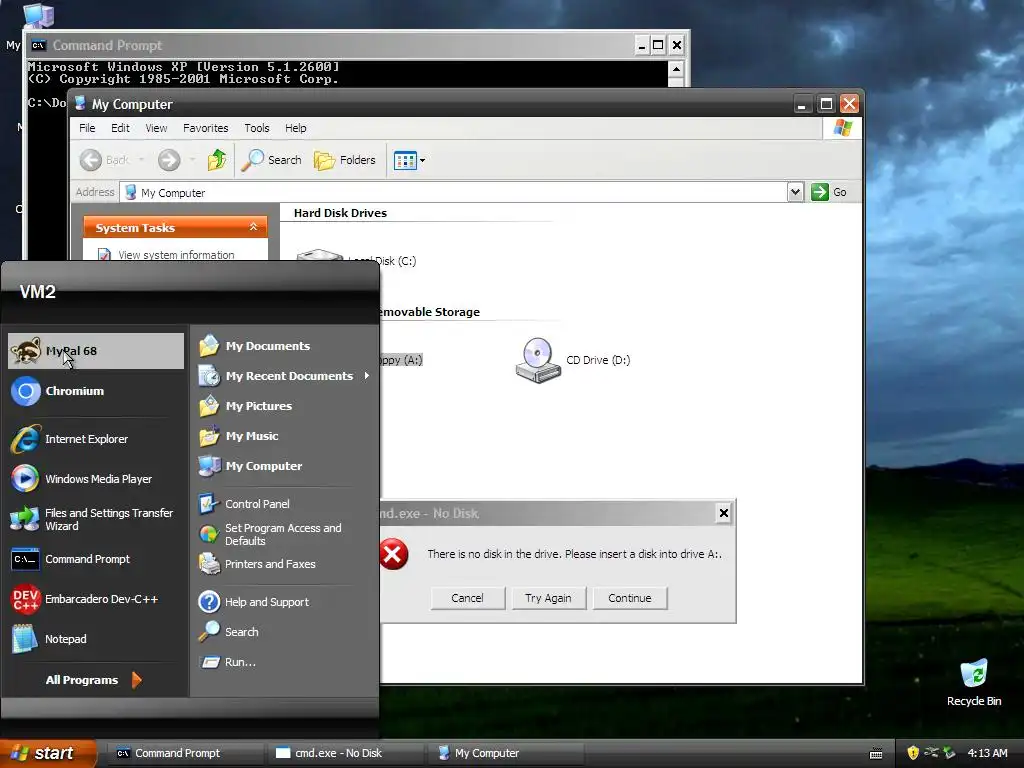Screen dimensions: 1024x768
Task: Click the Start button
Action: coord(48,753)
